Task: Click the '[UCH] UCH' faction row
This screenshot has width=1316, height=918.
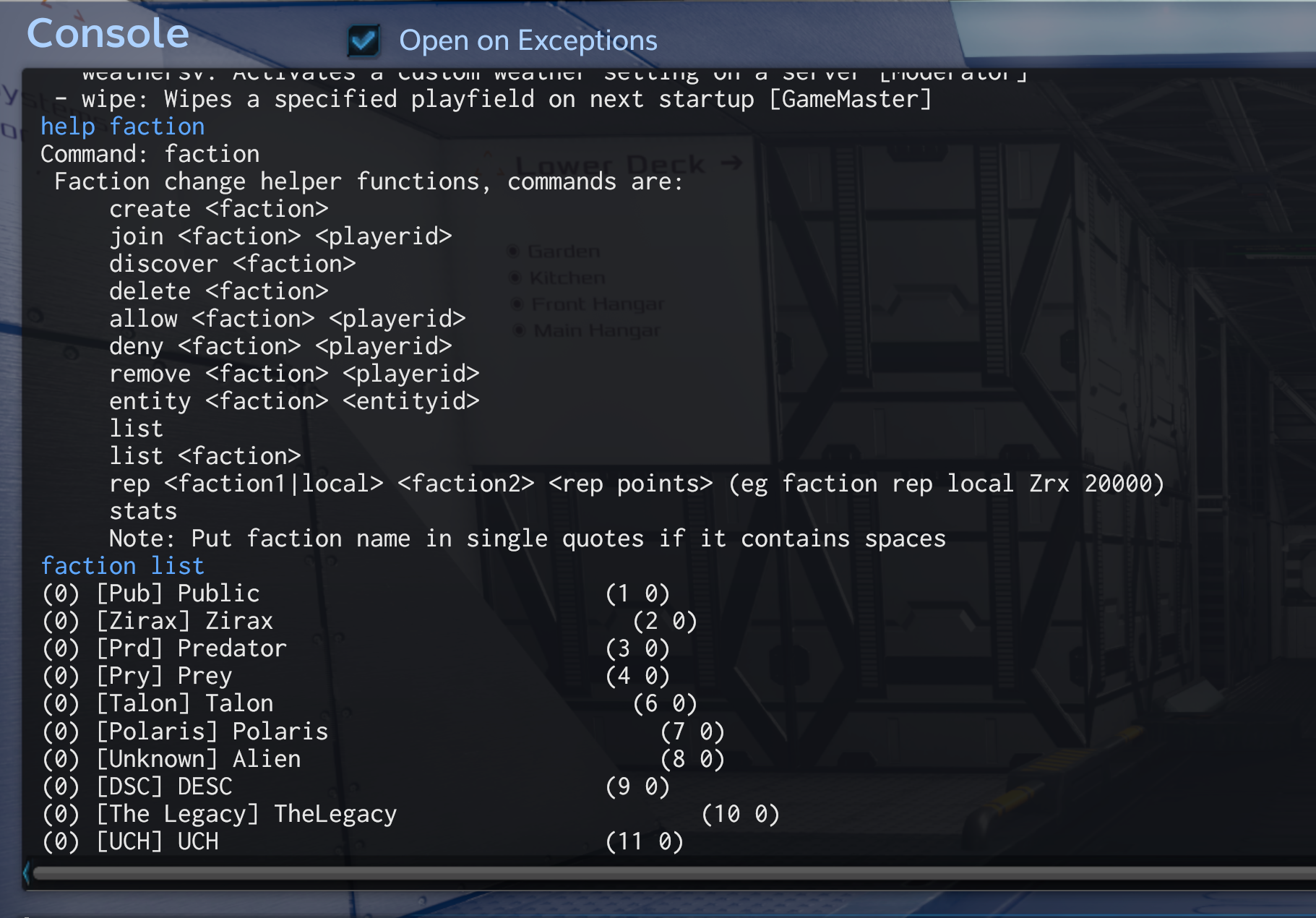Action: coord(130,841)
